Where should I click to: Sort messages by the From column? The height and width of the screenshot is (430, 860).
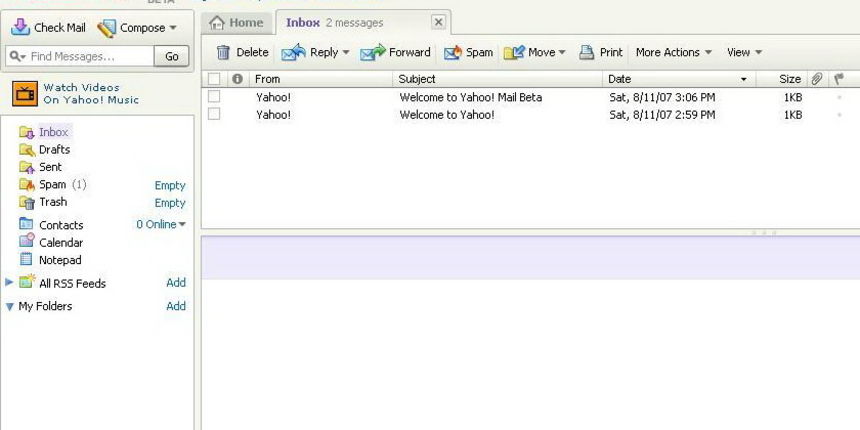click(321, 79)
